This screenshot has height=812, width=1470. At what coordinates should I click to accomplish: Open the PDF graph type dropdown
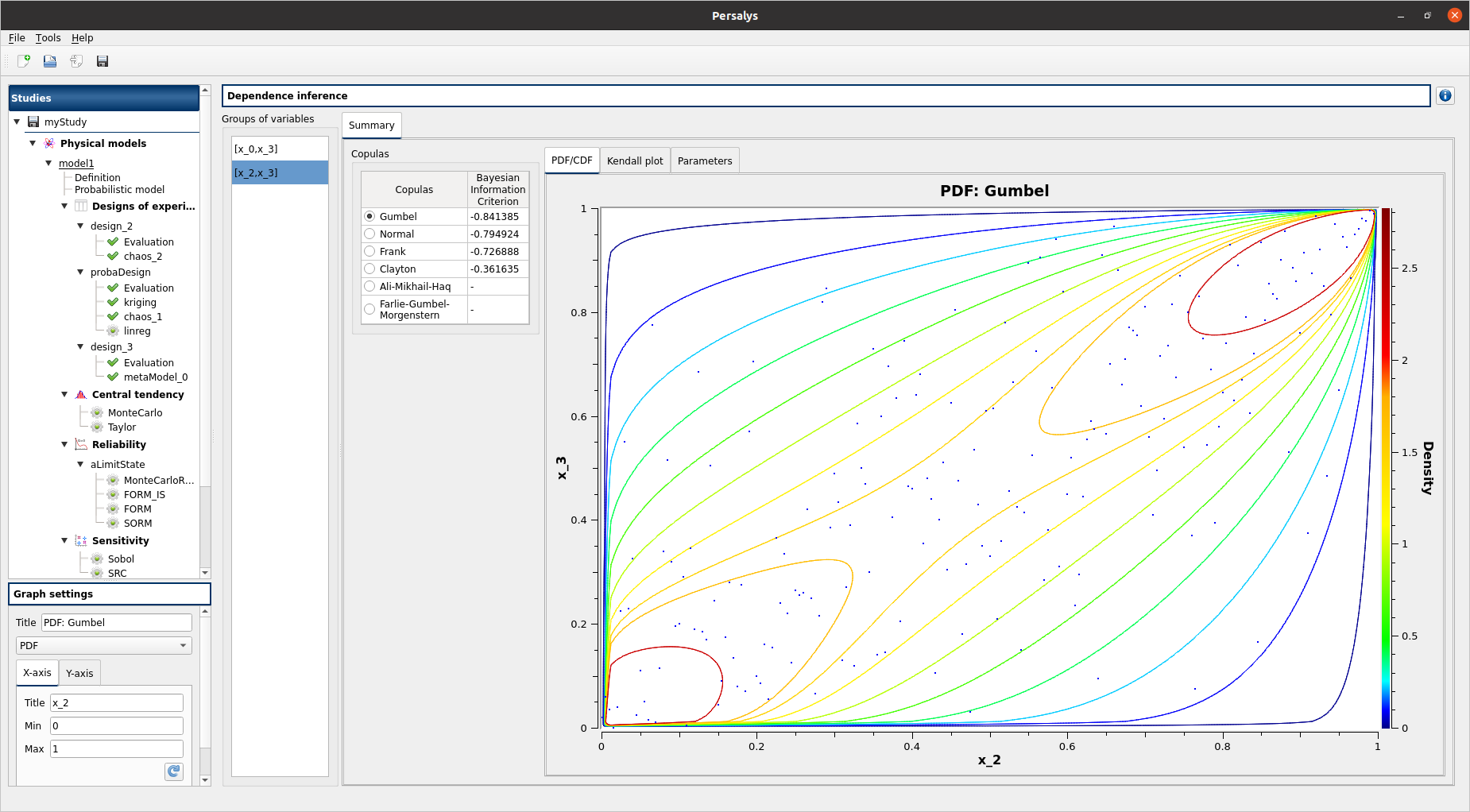(x=103, y=646)
